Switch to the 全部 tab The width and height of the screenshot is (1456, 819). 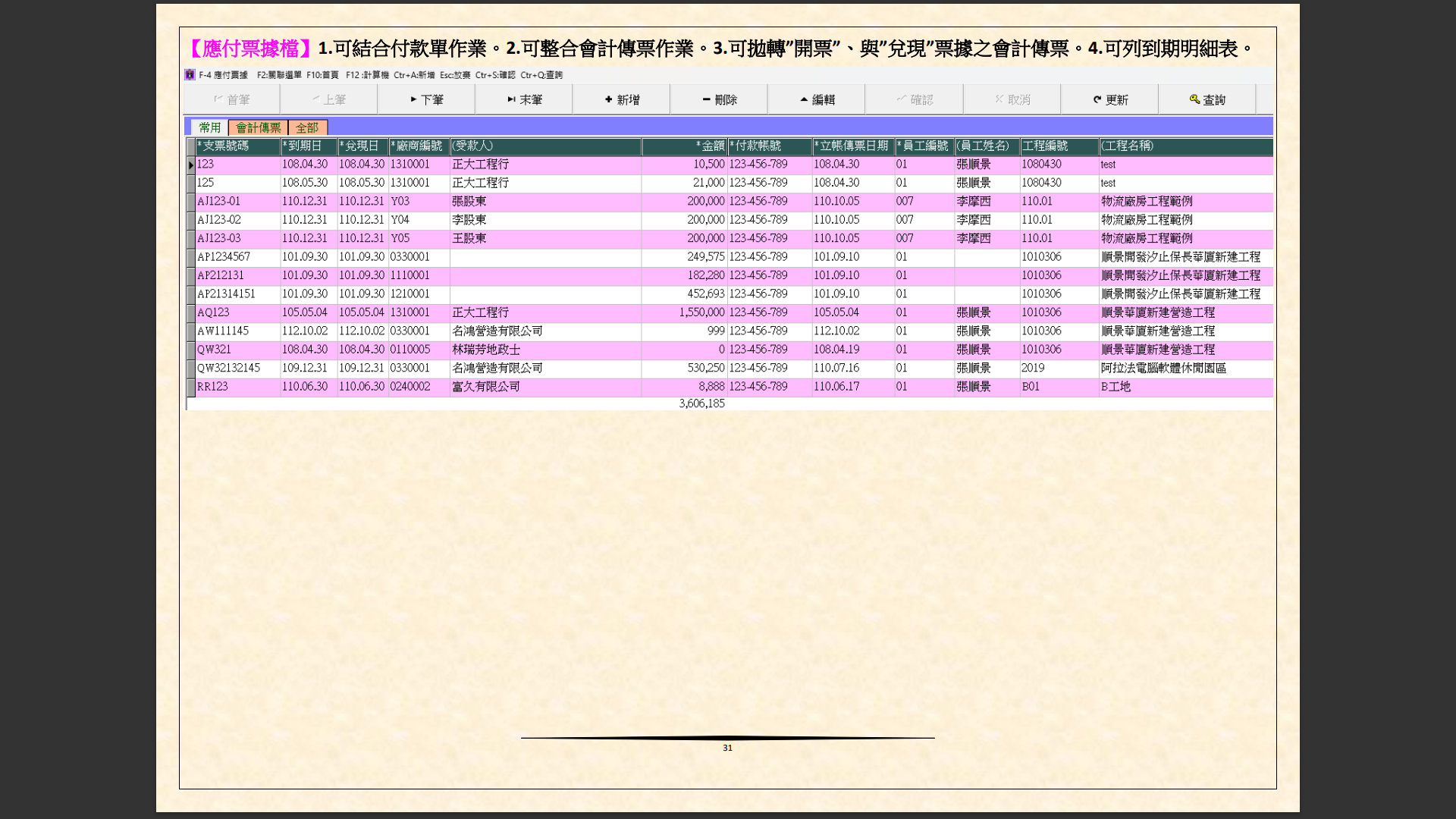pos(307,127)
